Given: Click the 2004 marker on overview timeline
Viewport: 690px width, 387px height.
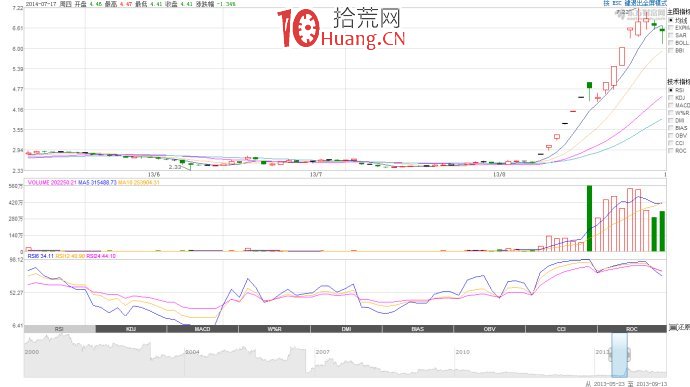Looking at the screenshot, I should tap(192, 352).
